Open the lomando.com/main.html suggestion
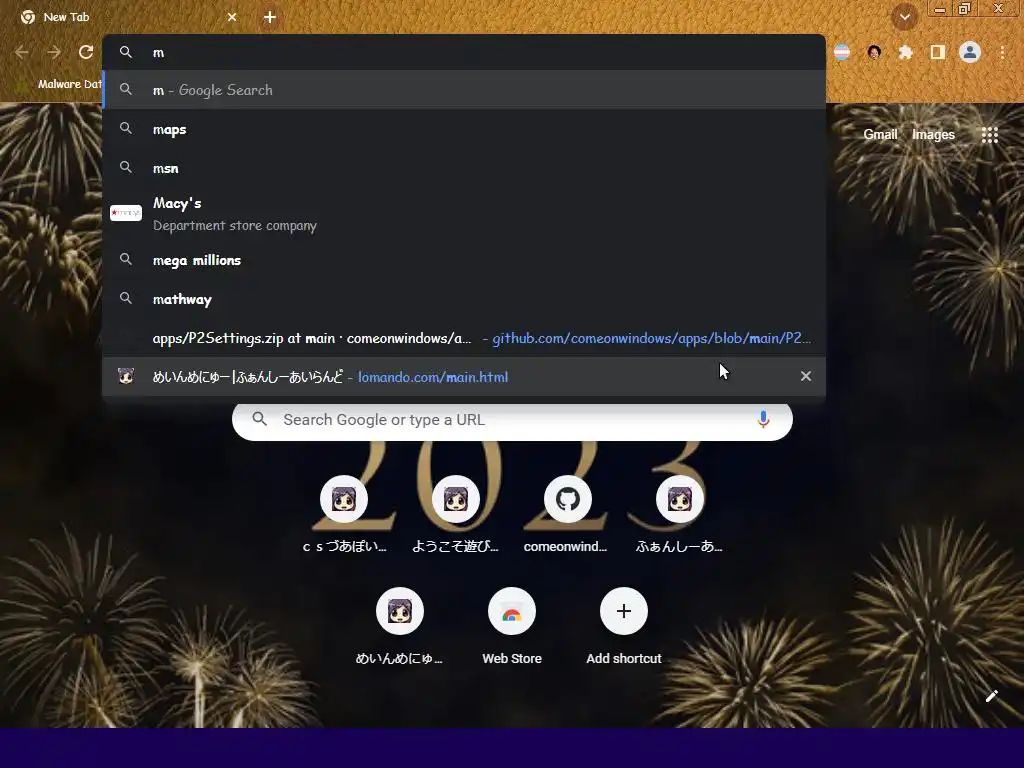The image size is (1024, 768). [464, 377]
